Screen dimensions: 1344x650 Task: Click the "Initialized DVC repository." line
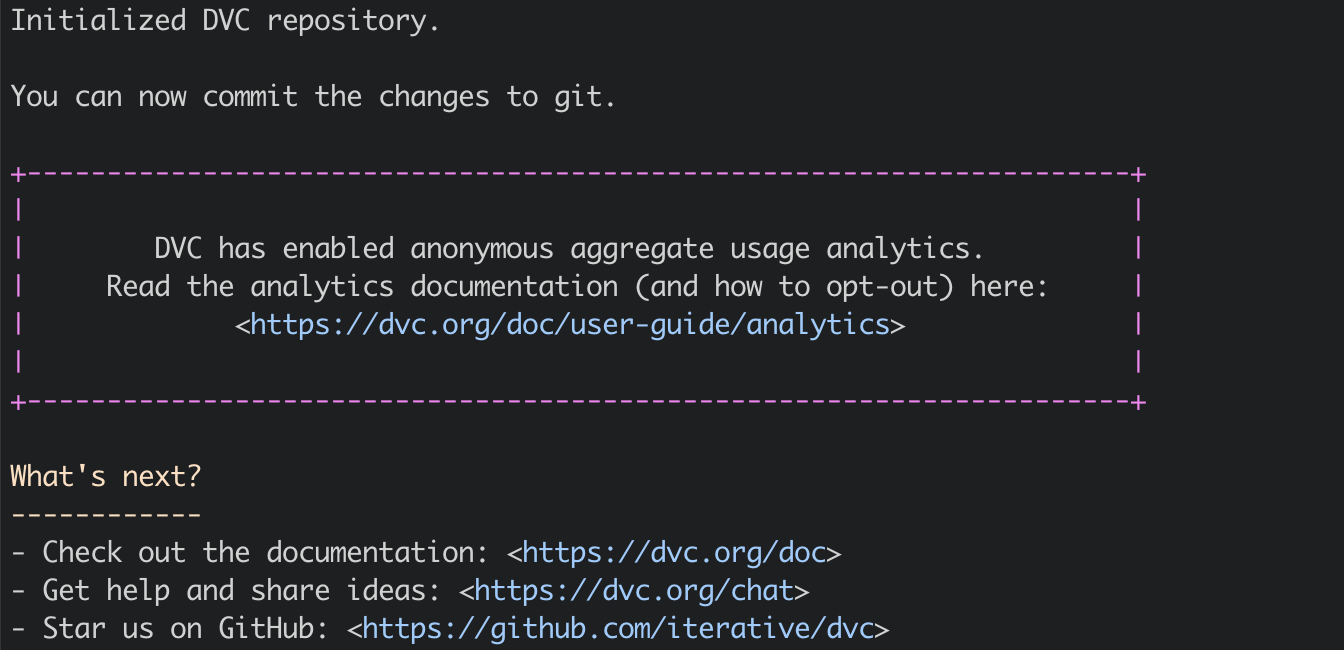point(225,21)
